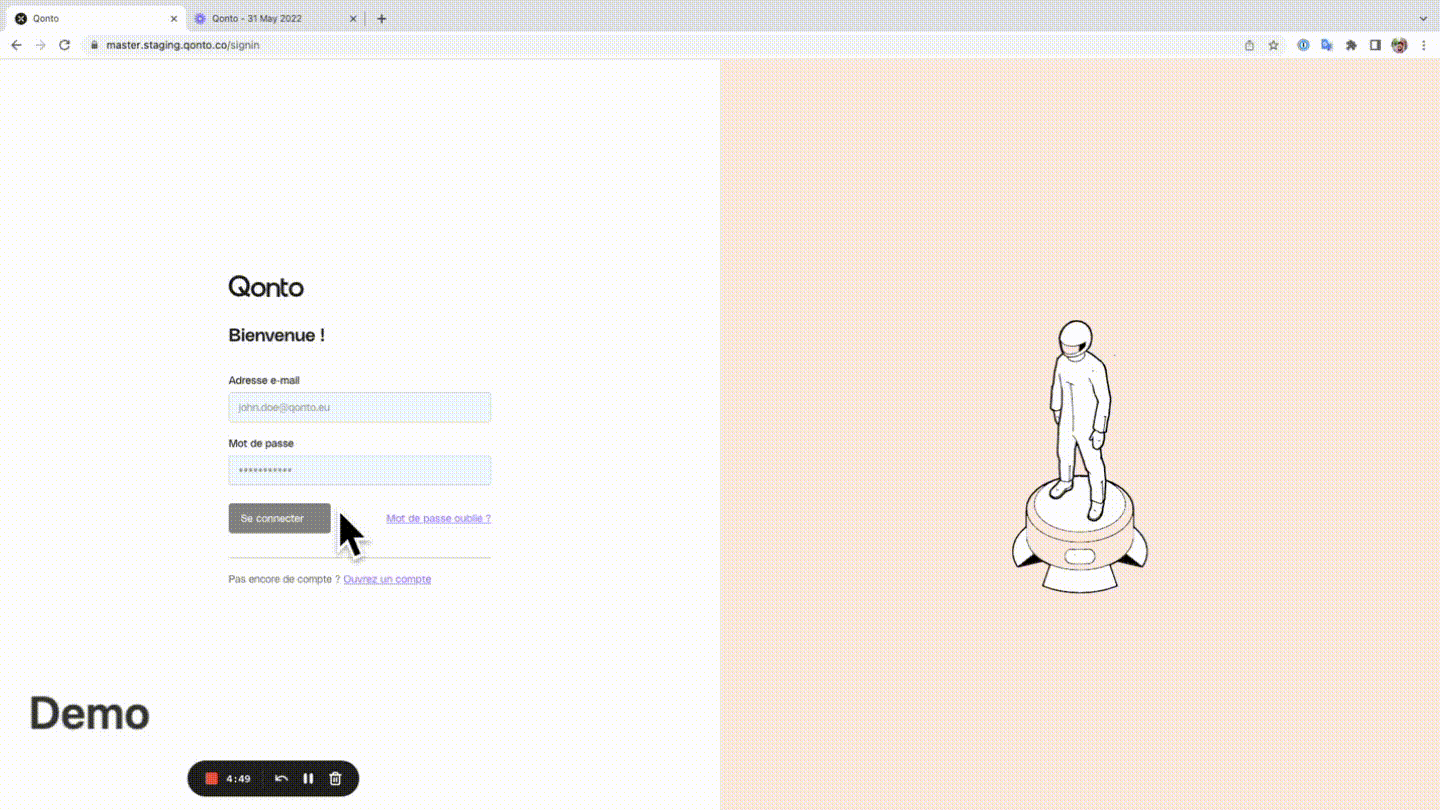Focus the Mot de passe input field

pos(359,470)
